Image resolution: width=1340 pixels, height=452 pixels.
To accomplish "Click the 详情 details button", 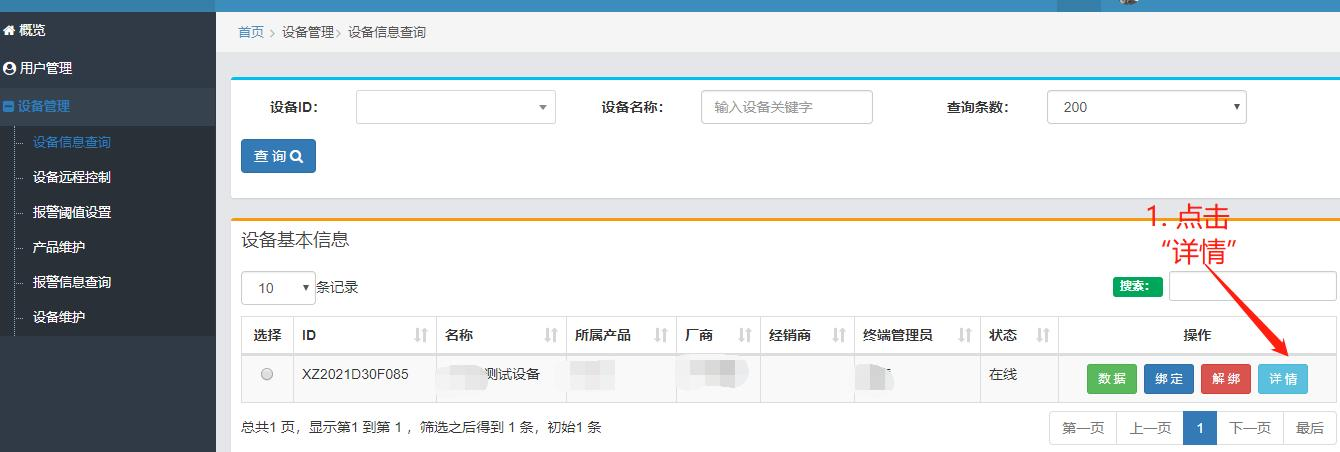I will tap(1283, 379).
